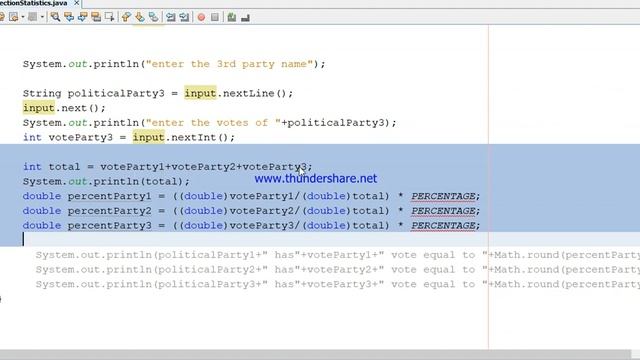640x360 pixels.
Task: Start macro recording with red button
Action: point(201,17)
